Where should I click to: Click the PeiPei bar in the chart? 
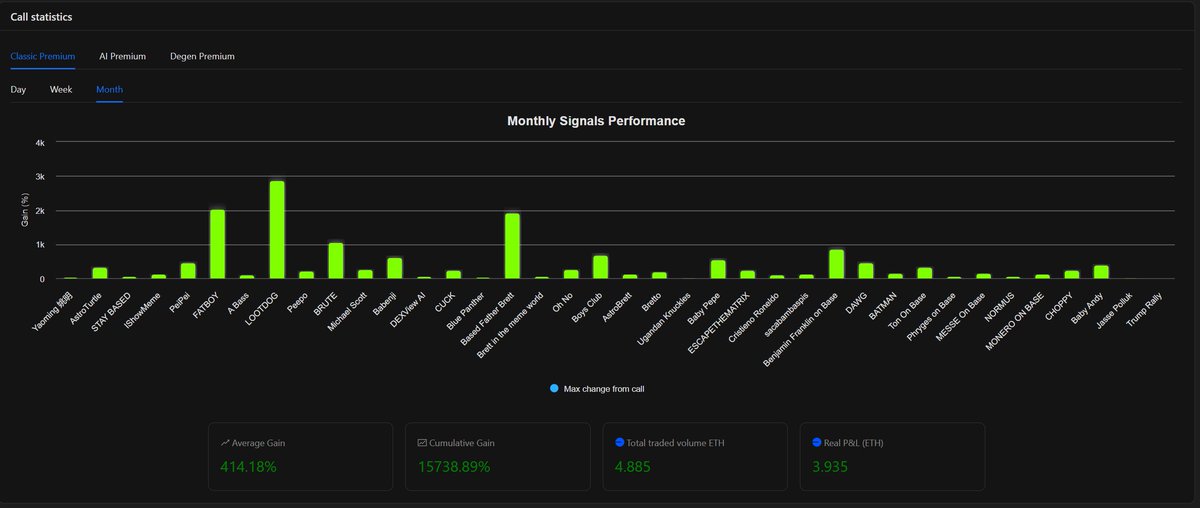click(x=188, y=271)
